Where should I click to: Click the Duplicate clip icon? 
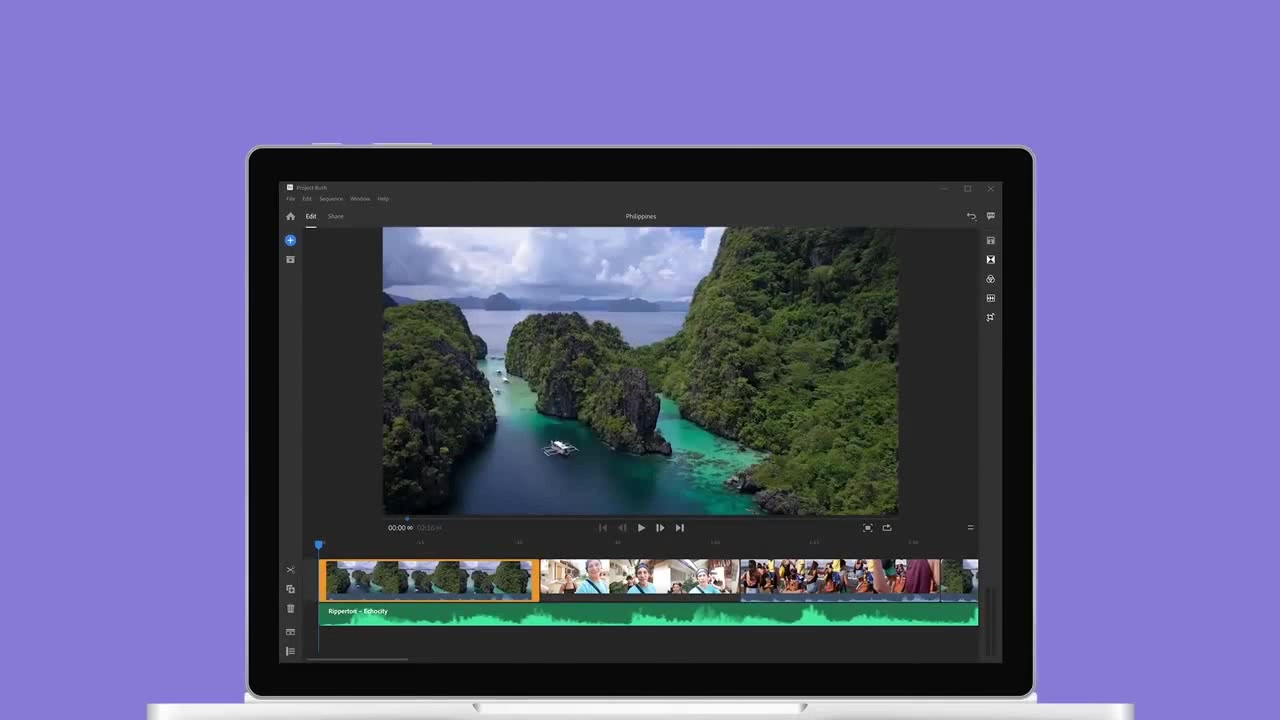pyautogui.click(x=290, y=589)
